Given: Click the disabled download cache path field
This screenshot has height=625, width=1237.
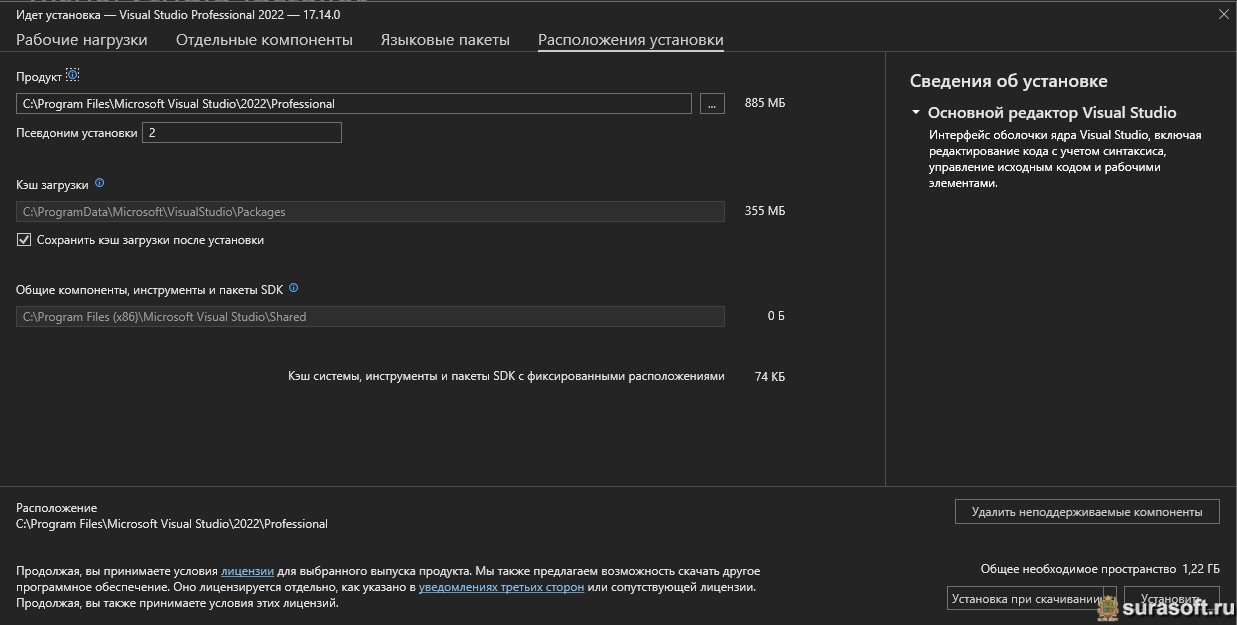Looking at the screenshot, I should (x=370, y=211).
